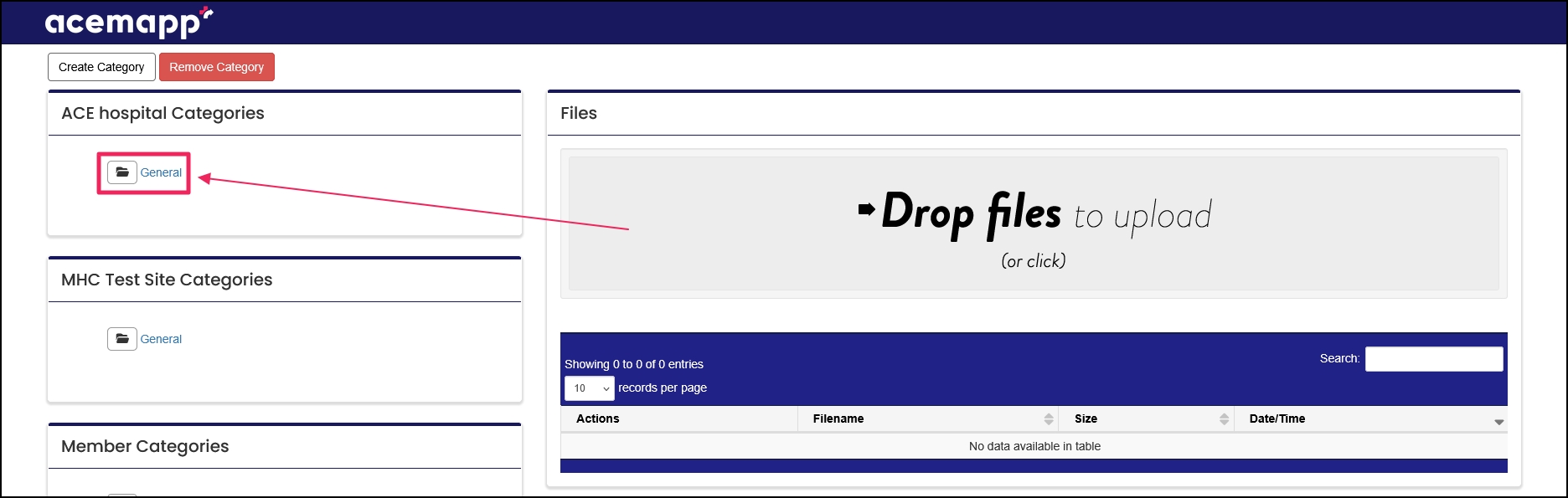Viewport: 1568px width, 498px height.
Task: Click the acemapp logo
Action: [129, 23]
